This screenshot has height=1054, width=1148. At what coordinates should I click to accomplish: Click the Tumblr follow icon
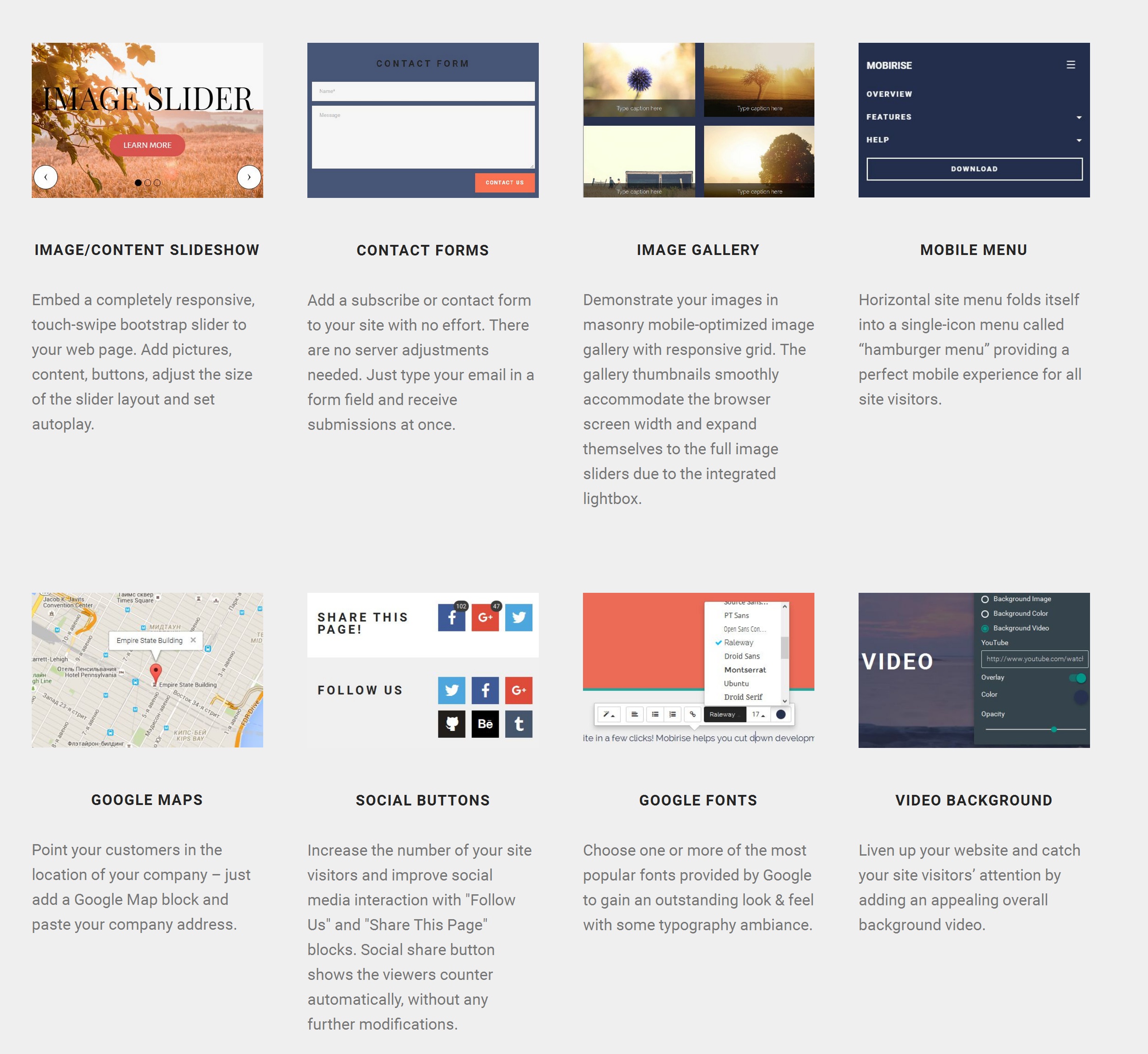click(518, 723)
